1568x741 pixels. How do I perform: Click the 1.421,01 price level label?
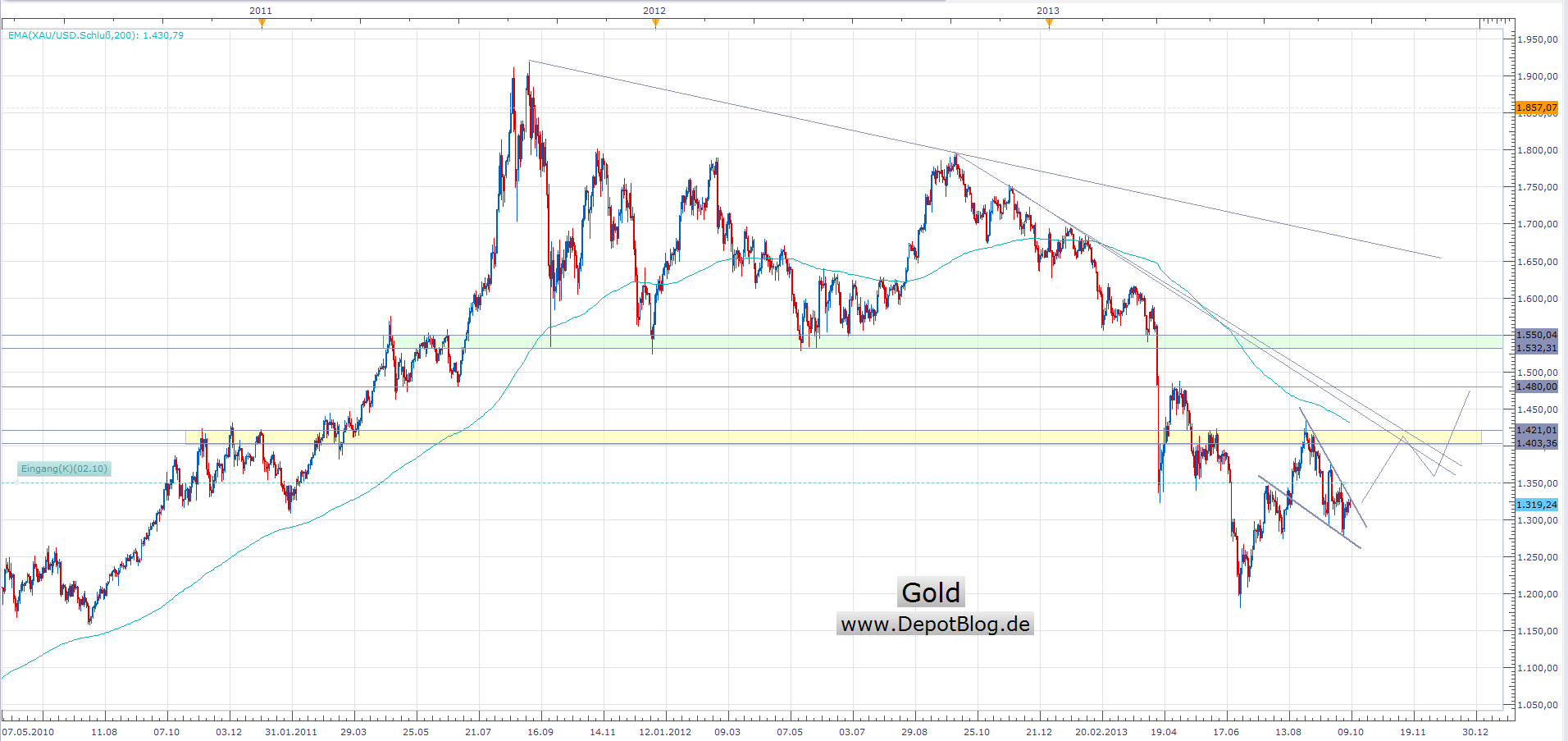pyautogui.click(x=1536, y=430)
